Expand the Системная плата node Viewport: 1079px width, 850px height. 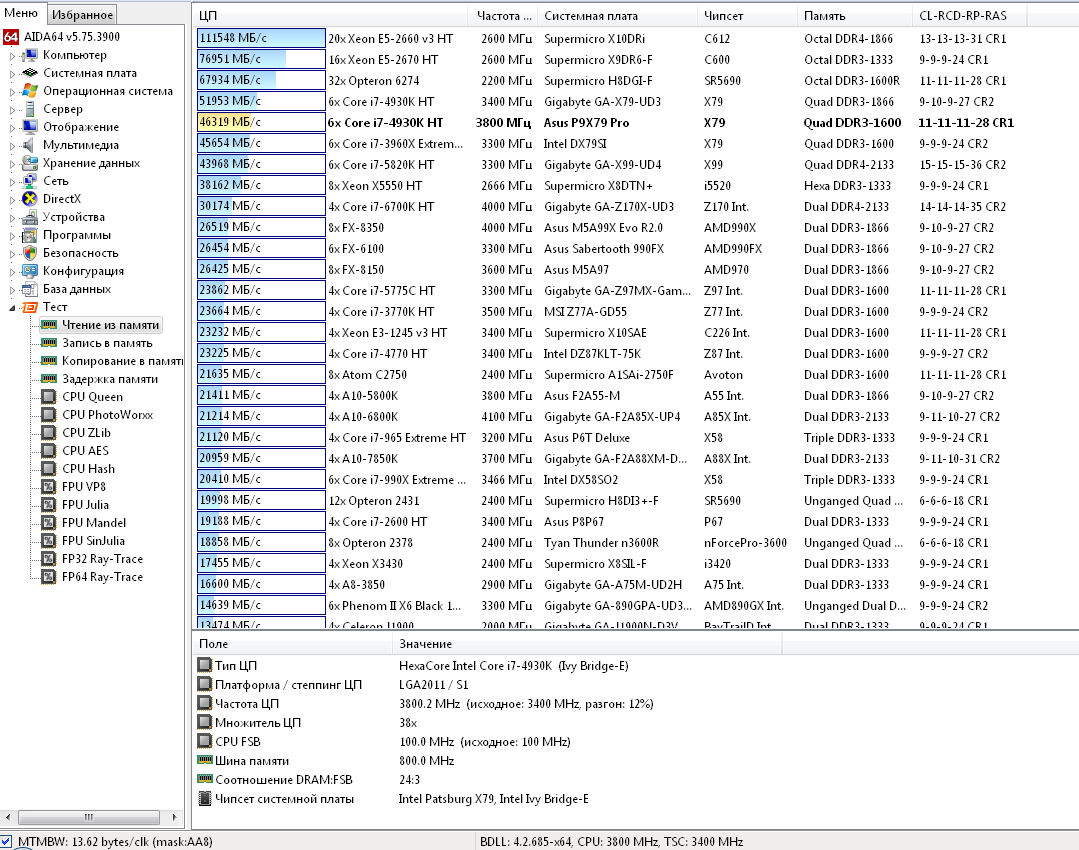pyautogui.click(x=12, y=74)
